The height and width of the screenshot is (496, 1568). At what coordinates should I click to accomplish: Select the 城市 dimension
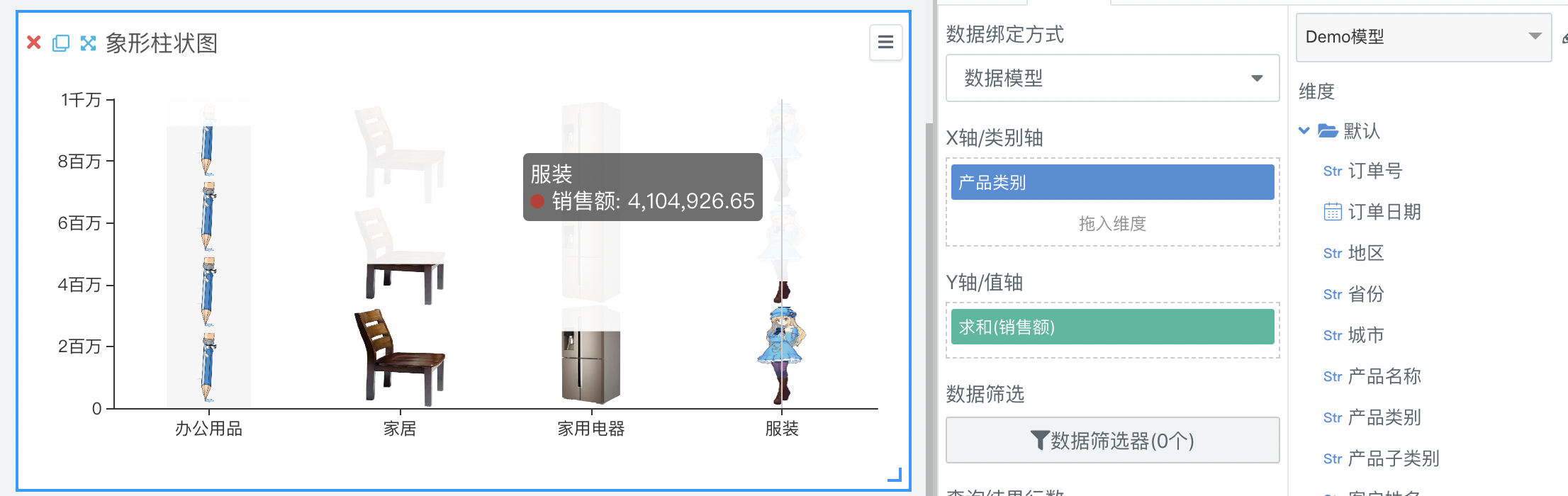click(1366, 335)
